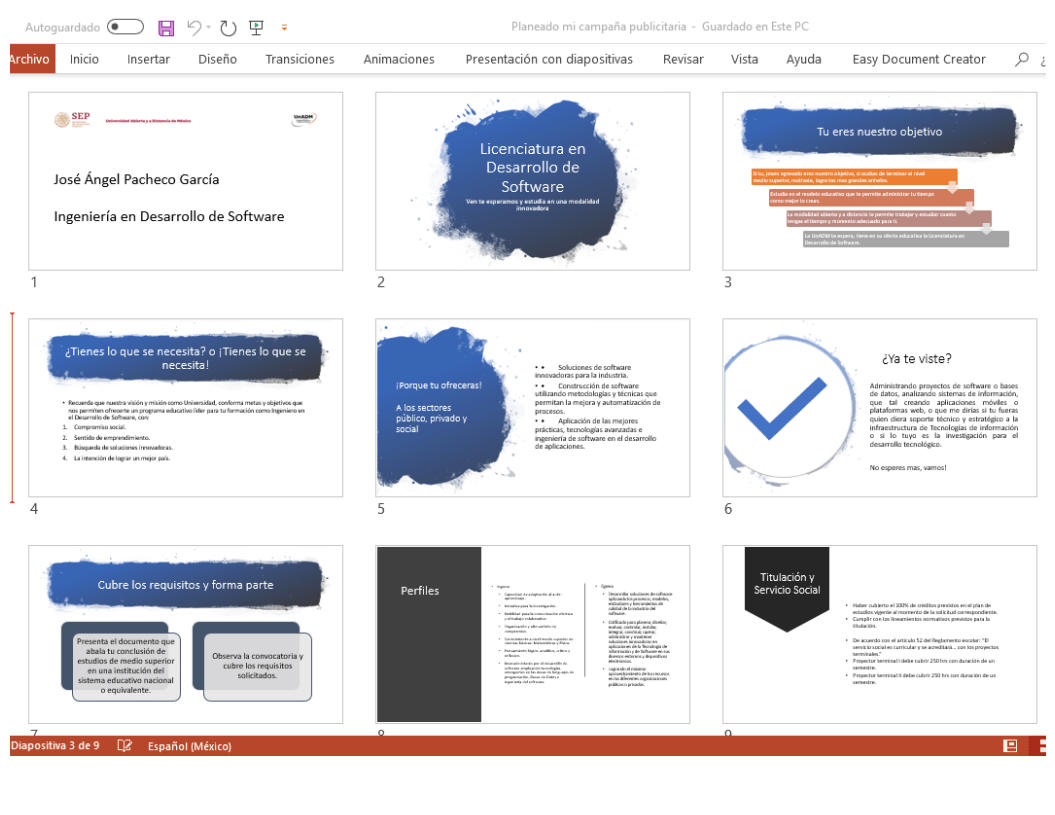The height and width of the screenshot is (815, 1055).
Task: Click the Español (México) language button
Action: click(x=189, y=746)
